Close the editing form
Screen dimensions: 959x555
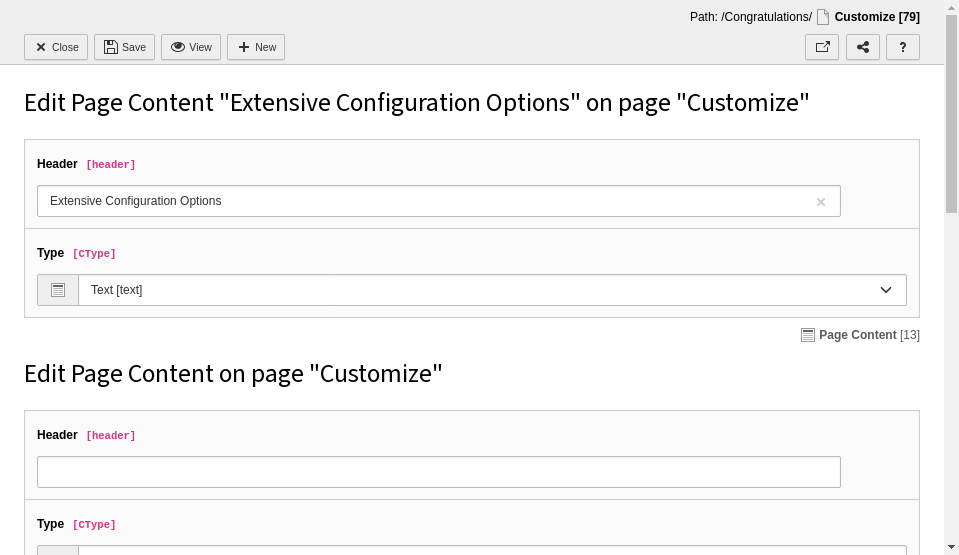tap(56, 47)
